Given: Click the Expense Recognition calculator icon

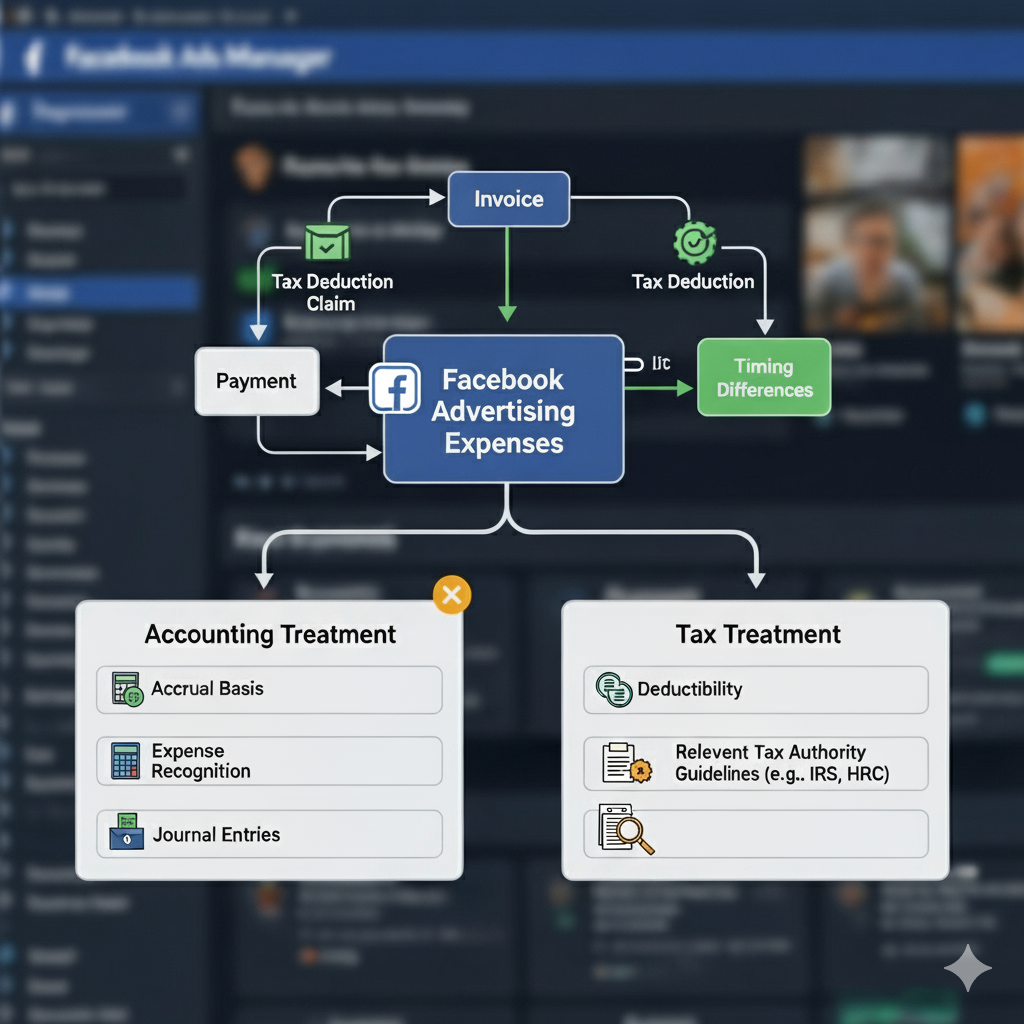Looking at the screenshot, I should [x=125, y=761].
